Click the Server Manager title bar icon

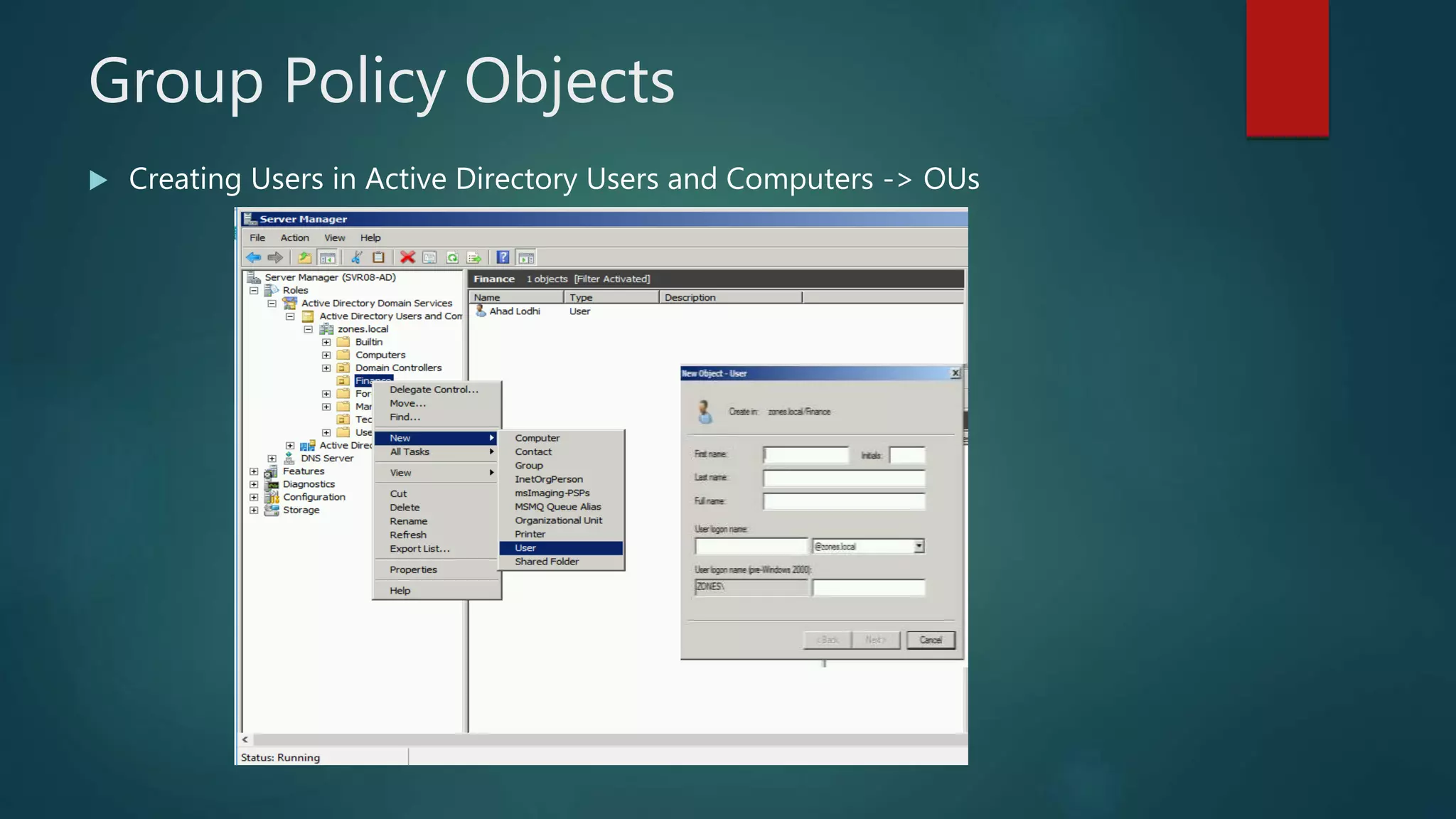pyautogui.click(x=249, y=219)
